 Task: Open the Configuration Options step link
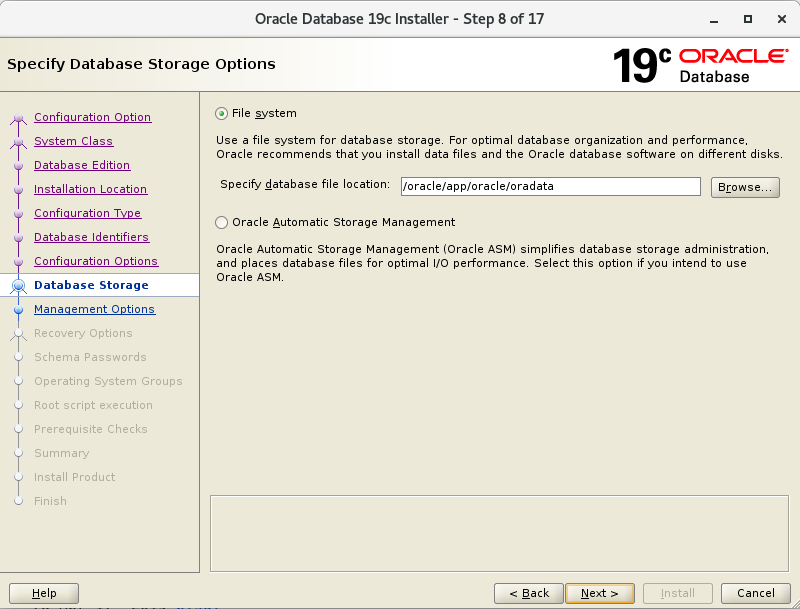96,261
